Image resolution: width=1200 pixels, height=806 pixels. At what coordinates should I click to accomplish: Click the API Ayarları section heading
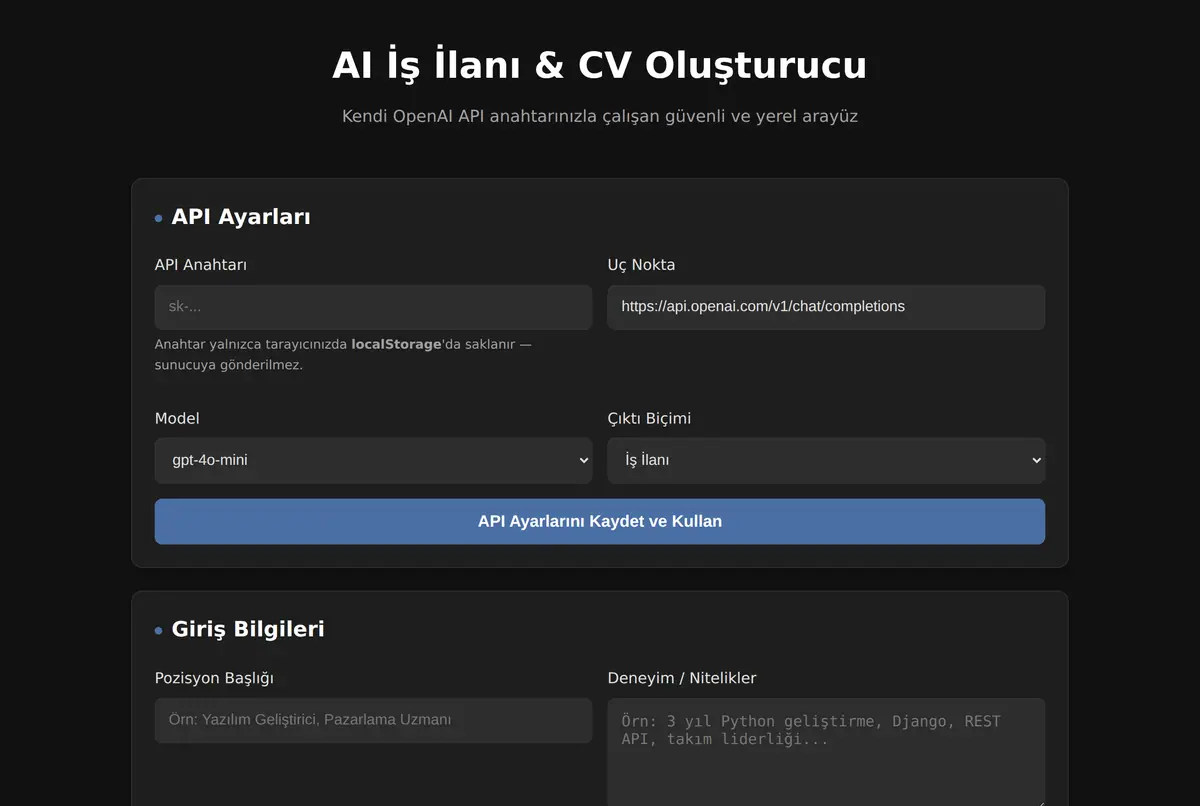241,217
